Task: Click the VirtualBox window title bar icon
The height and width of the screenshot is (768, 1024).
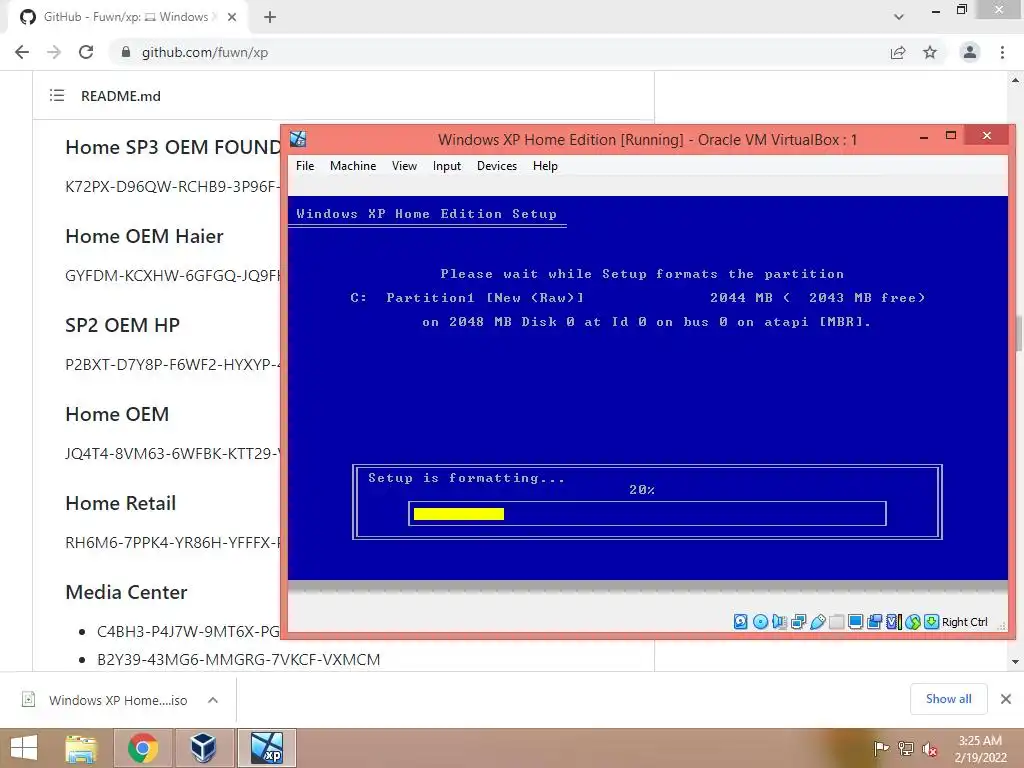Action: (x=298, y=138)
